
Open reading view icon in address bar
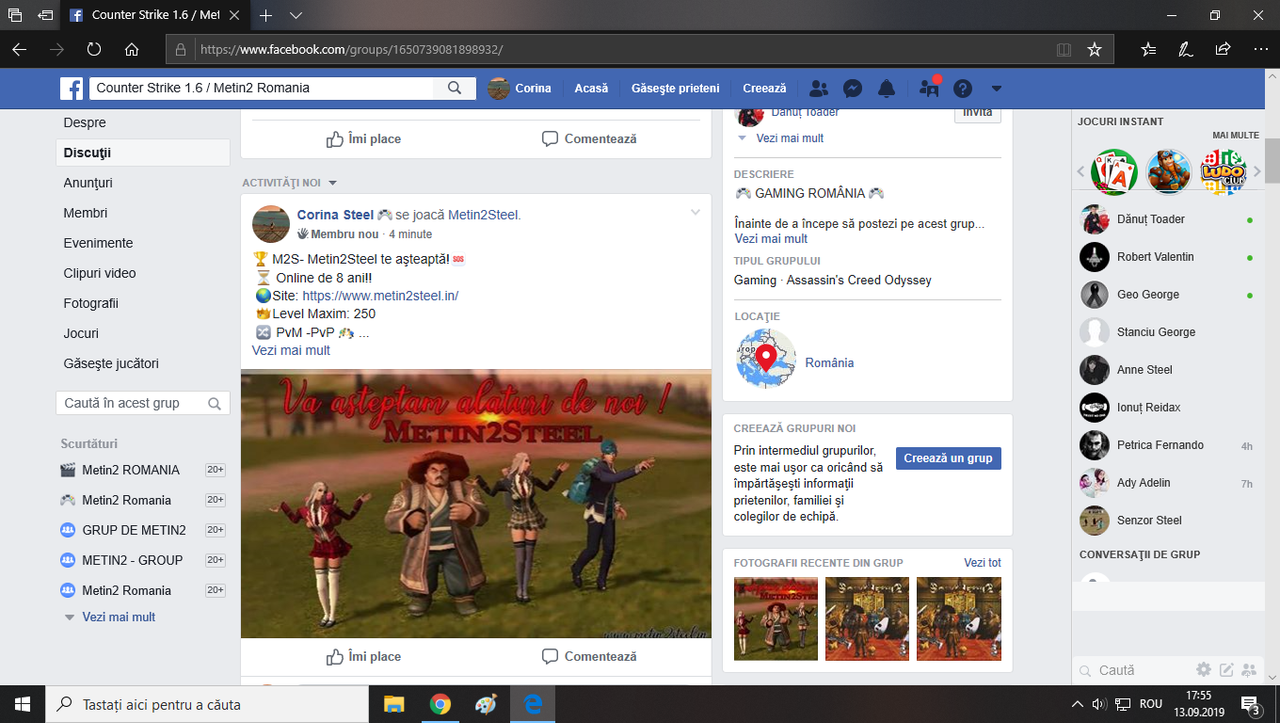pos(1064,49)
